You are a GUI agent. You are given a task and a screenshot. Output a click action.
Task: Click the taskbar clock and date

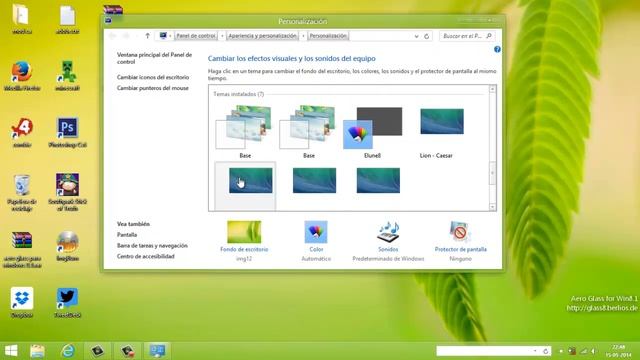(x=619, y=351)
